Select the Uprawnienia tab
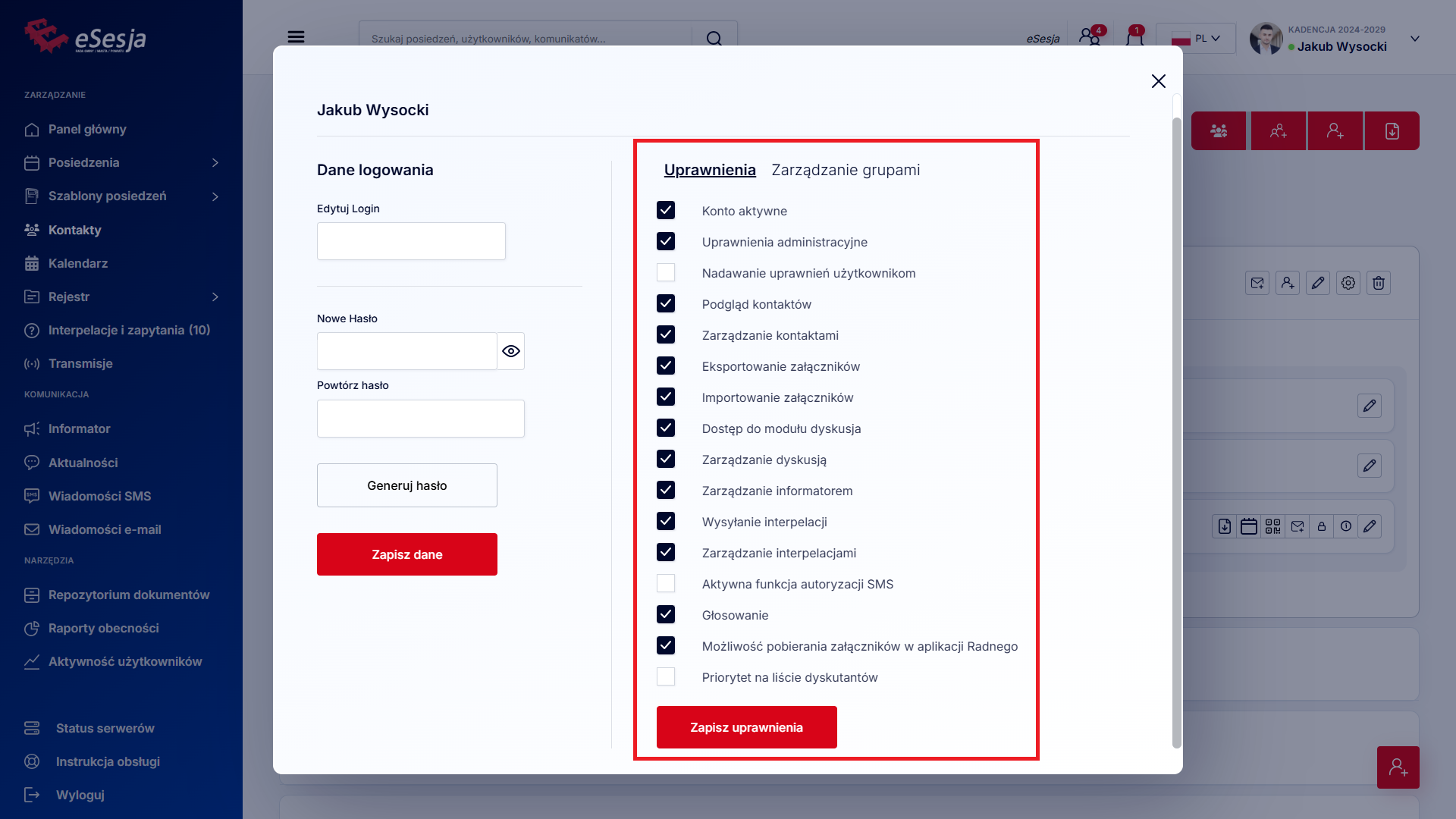The width and height of the screenshot is (1456, 819). 710,170
